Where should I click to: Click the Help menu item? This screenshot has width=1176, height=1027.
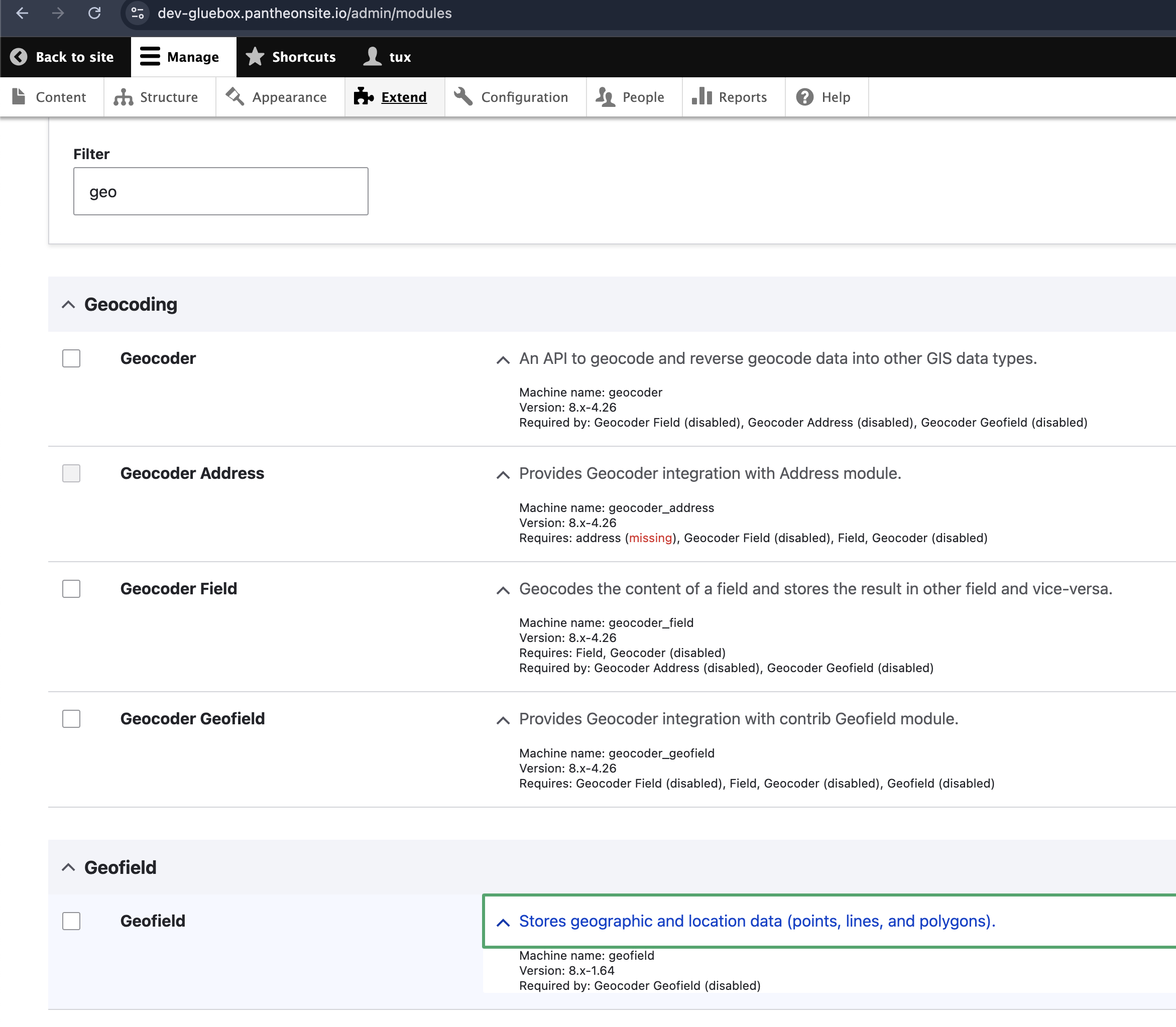pos(835,96)
